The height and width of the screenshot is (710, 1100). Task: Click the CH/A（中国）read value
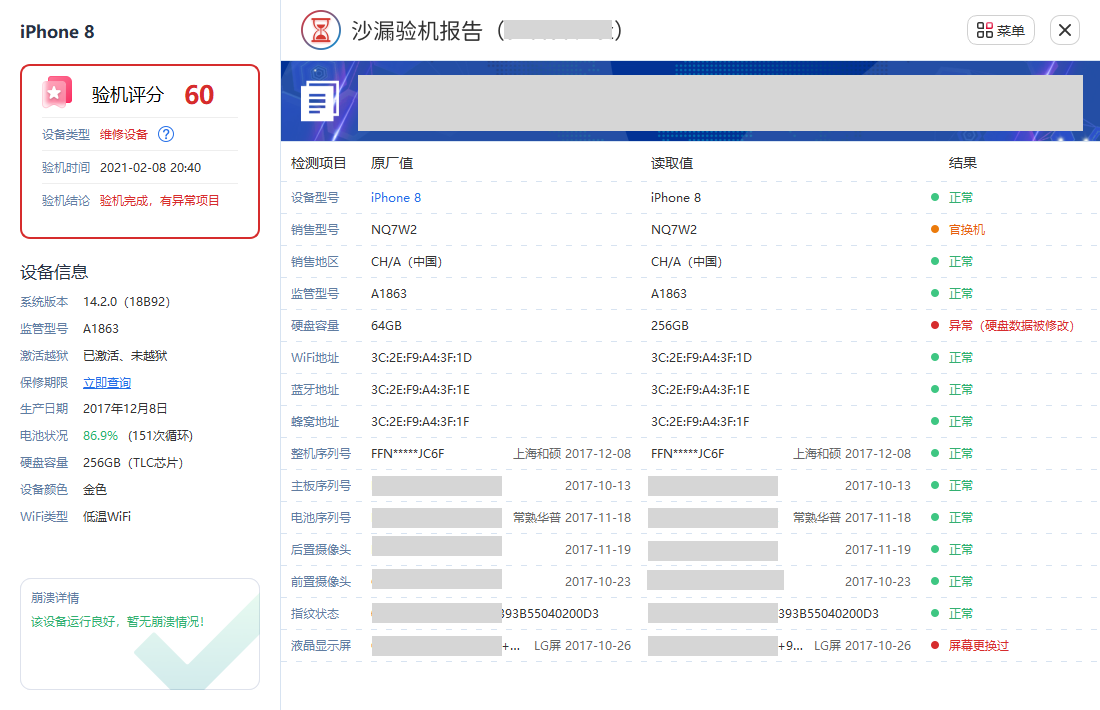point(686,262)
